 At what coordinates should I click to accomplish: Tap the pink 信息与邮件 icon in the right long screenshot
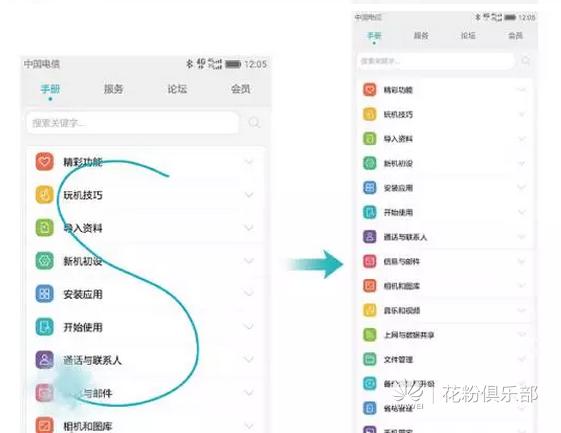[x=370, y=261]
